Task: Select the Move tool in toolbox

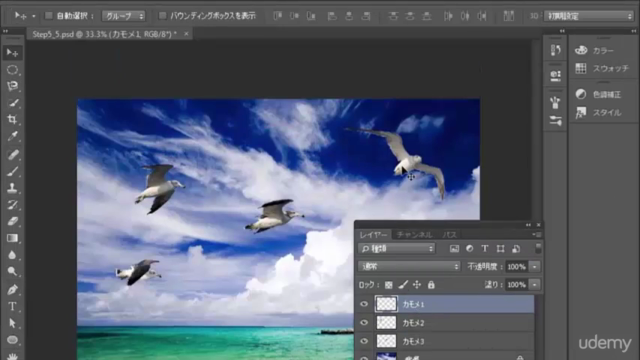Action: tap(12, 53)
